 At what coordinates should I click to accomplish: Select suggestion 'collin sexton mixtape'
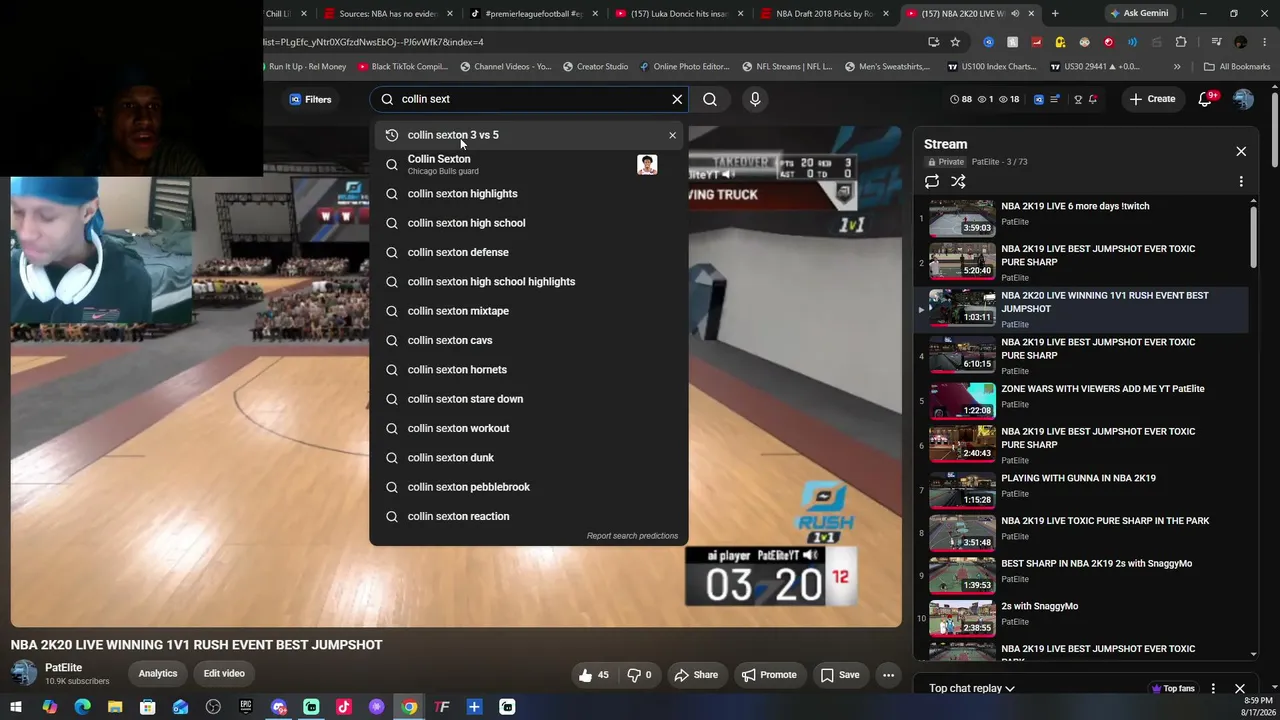click(529, 311)
